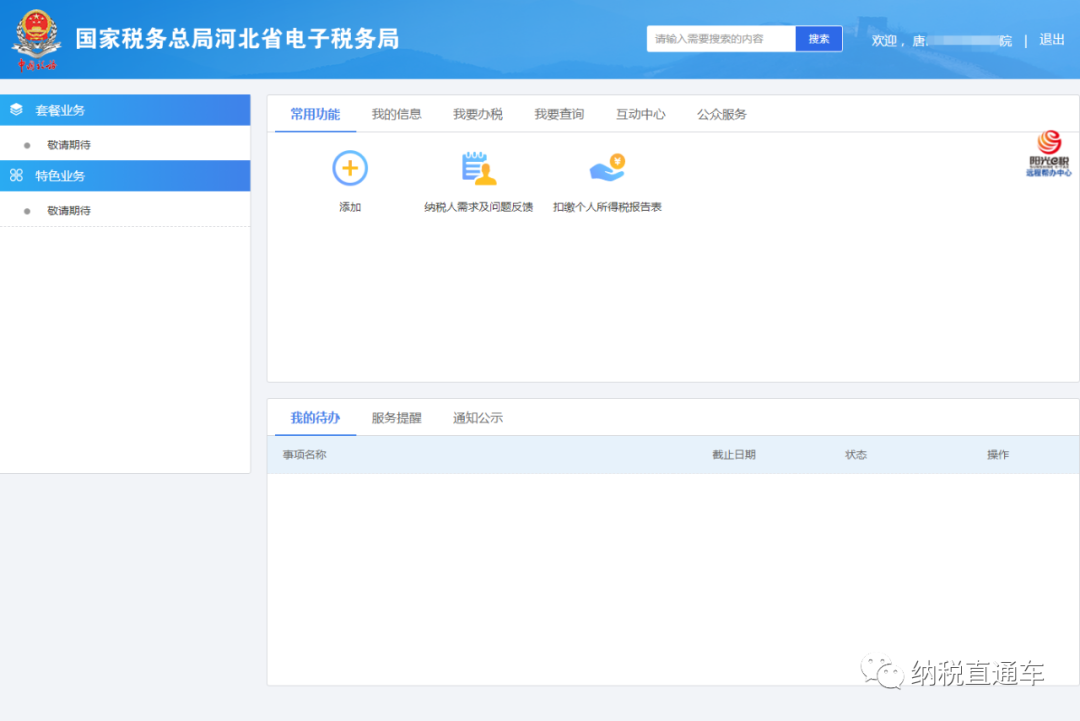Click the 特色业务 grid icon

[x=17, y=176]
